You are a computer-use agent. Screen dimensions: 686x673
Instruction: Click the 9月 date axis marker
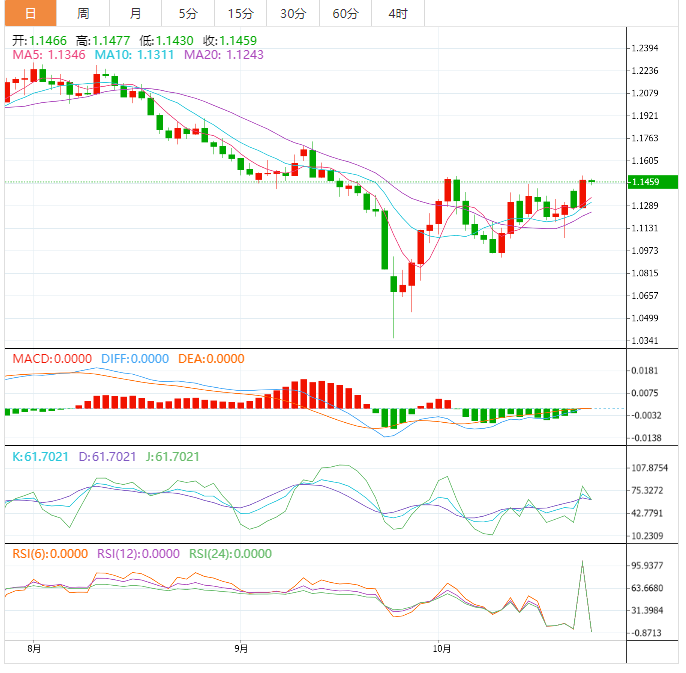pyautogui.click(x=241, y=648)
